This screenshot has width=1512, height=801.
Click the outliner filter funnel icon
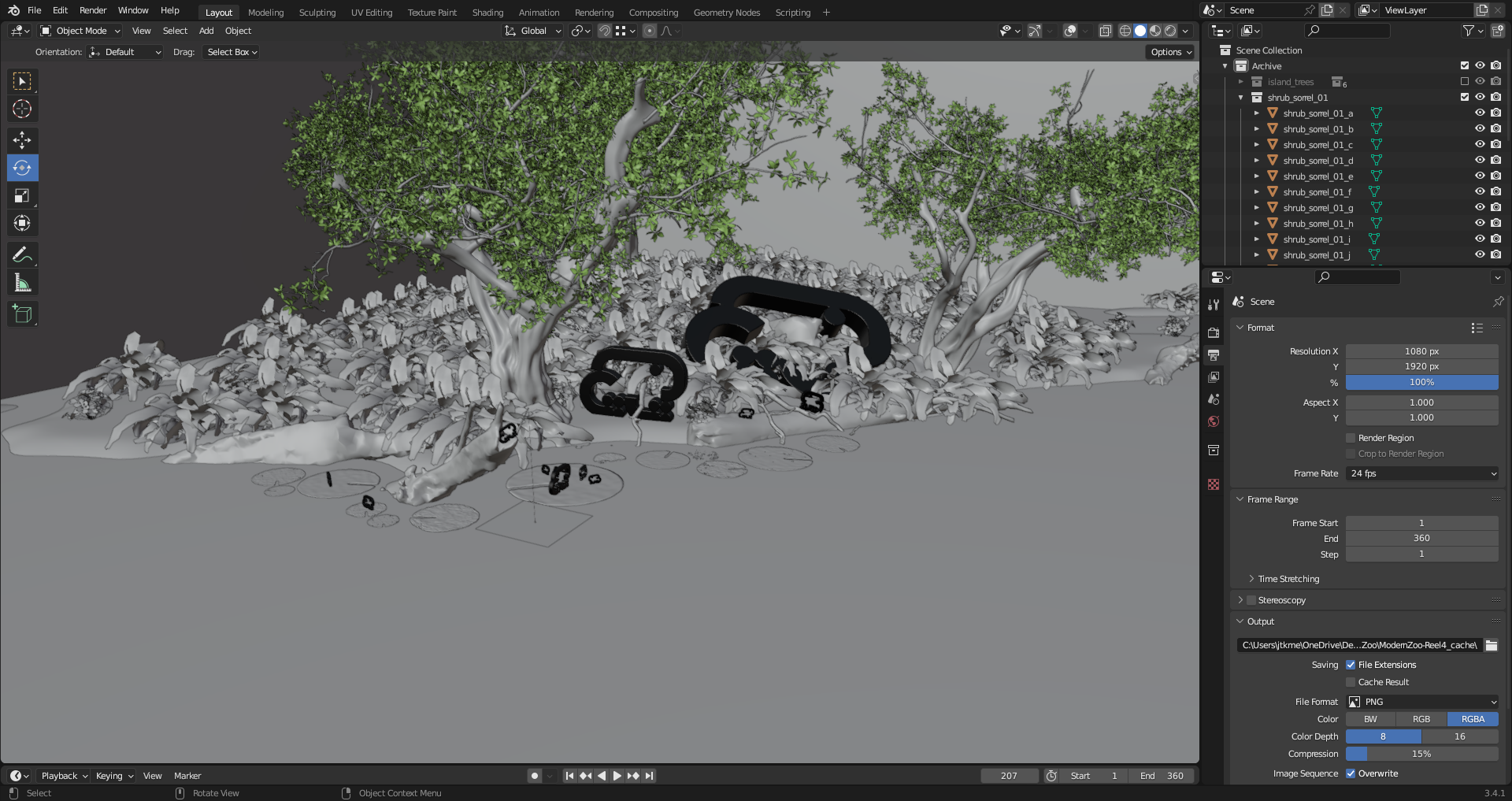pyautogui.click(x=1469, y=31)
